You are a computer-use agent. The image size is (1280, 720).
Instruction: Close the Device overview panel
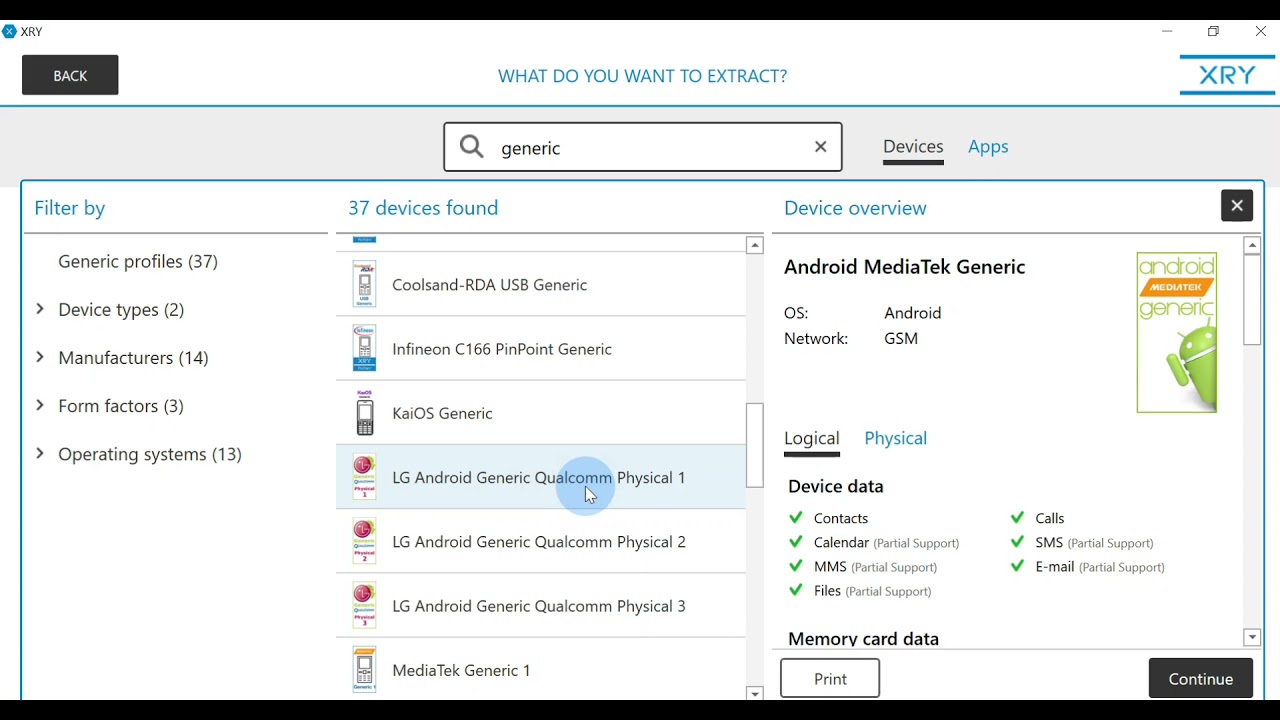click(1237, 206)
